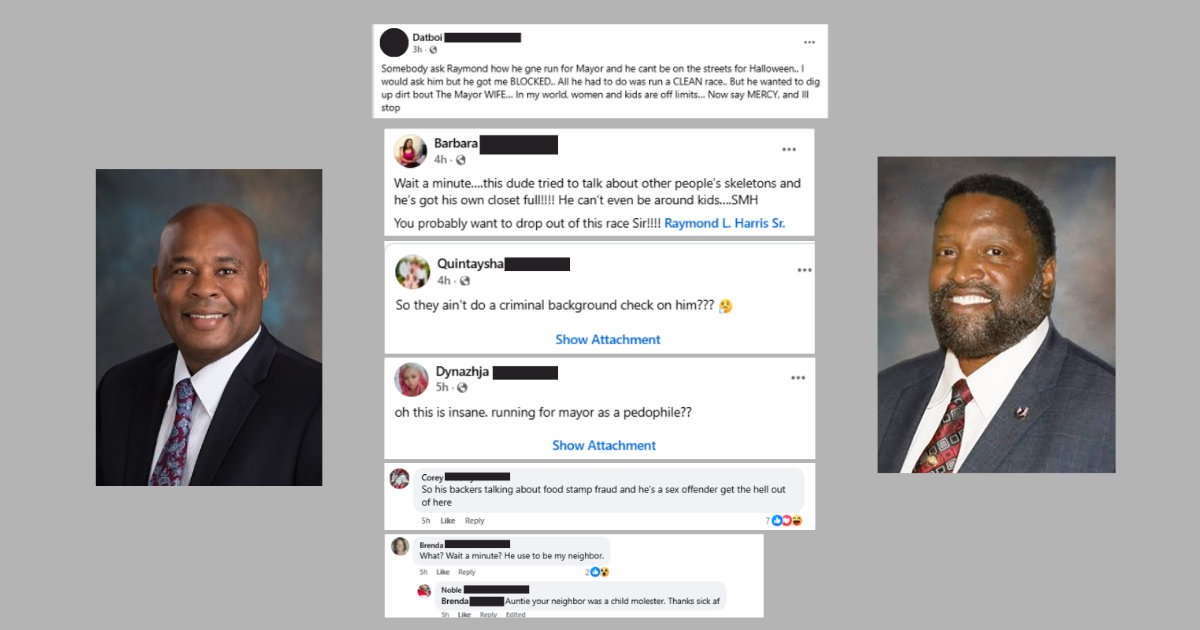Open the three-dot menu on Quintaysha's post
Viewport: 1200px width, 630px height.
[804, 270]
